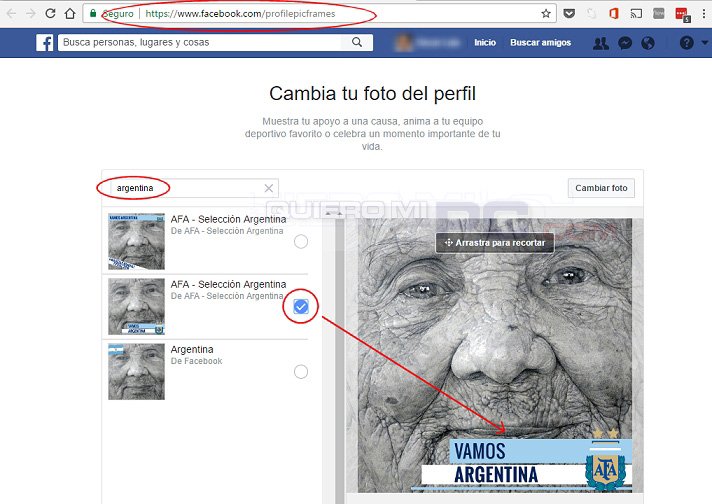Click second AFA frame thumbnail with Vamos Argentina
712x504 pixels.
136,306
